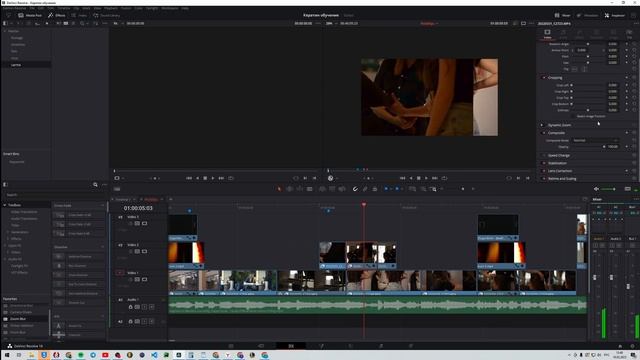Viewport: 640px width, 360px height.
Task: Click the Overwrite Clip tool
Action: click(332, 189)
